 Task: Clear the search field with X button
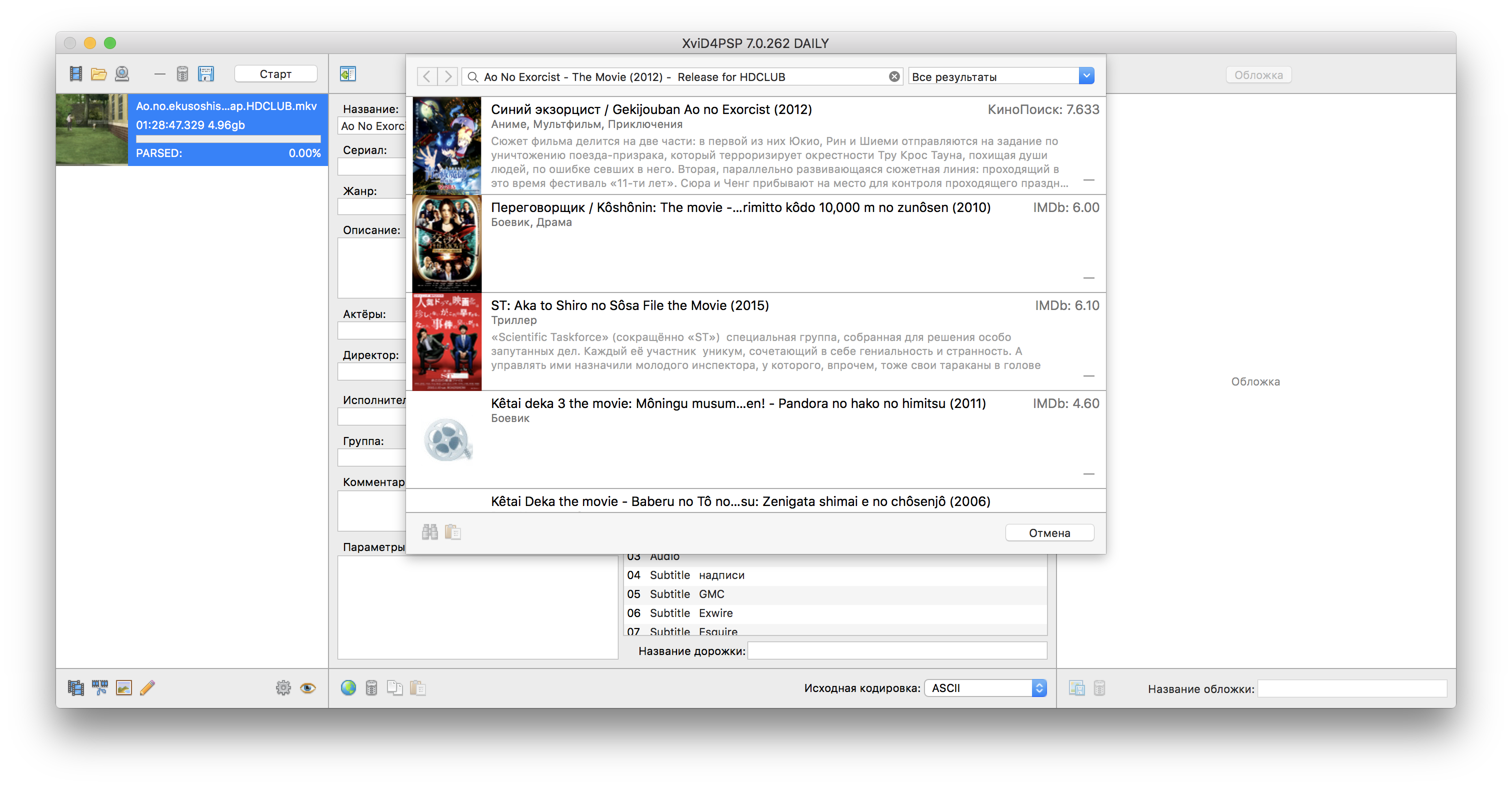894,77
